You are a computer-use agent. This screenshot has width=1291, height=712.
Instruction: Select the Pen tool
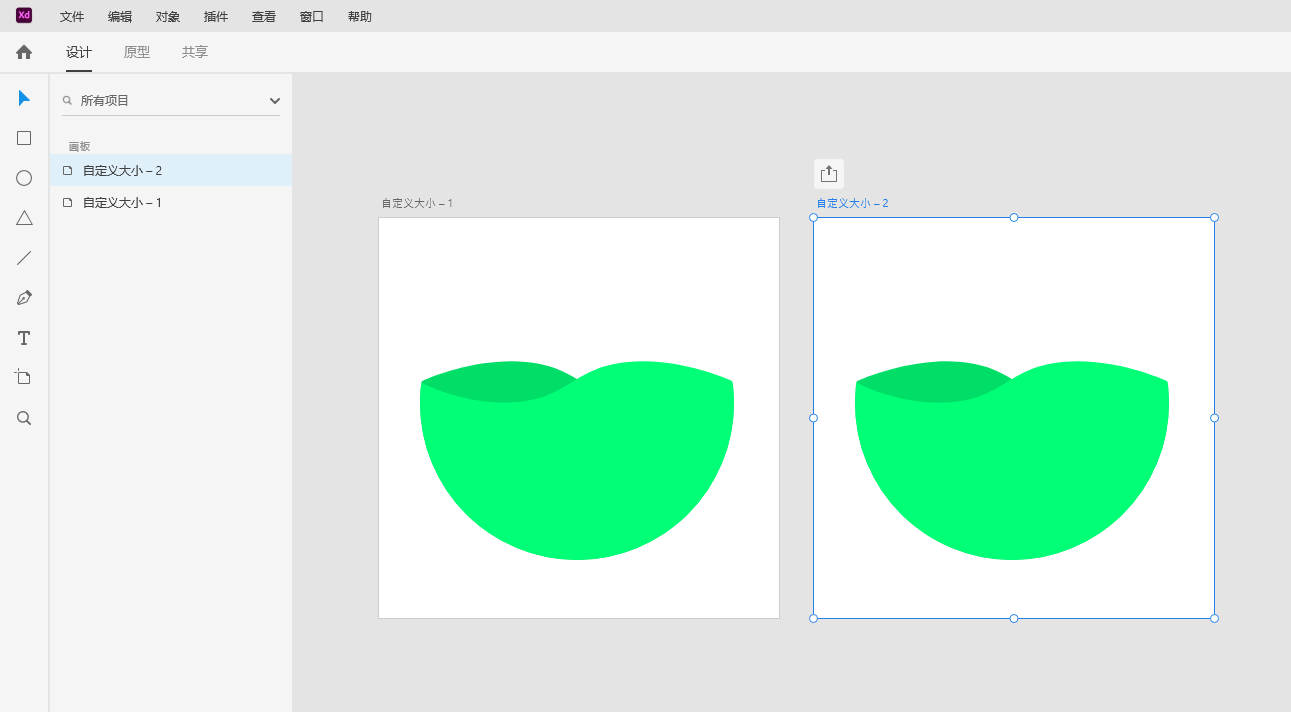24,298
